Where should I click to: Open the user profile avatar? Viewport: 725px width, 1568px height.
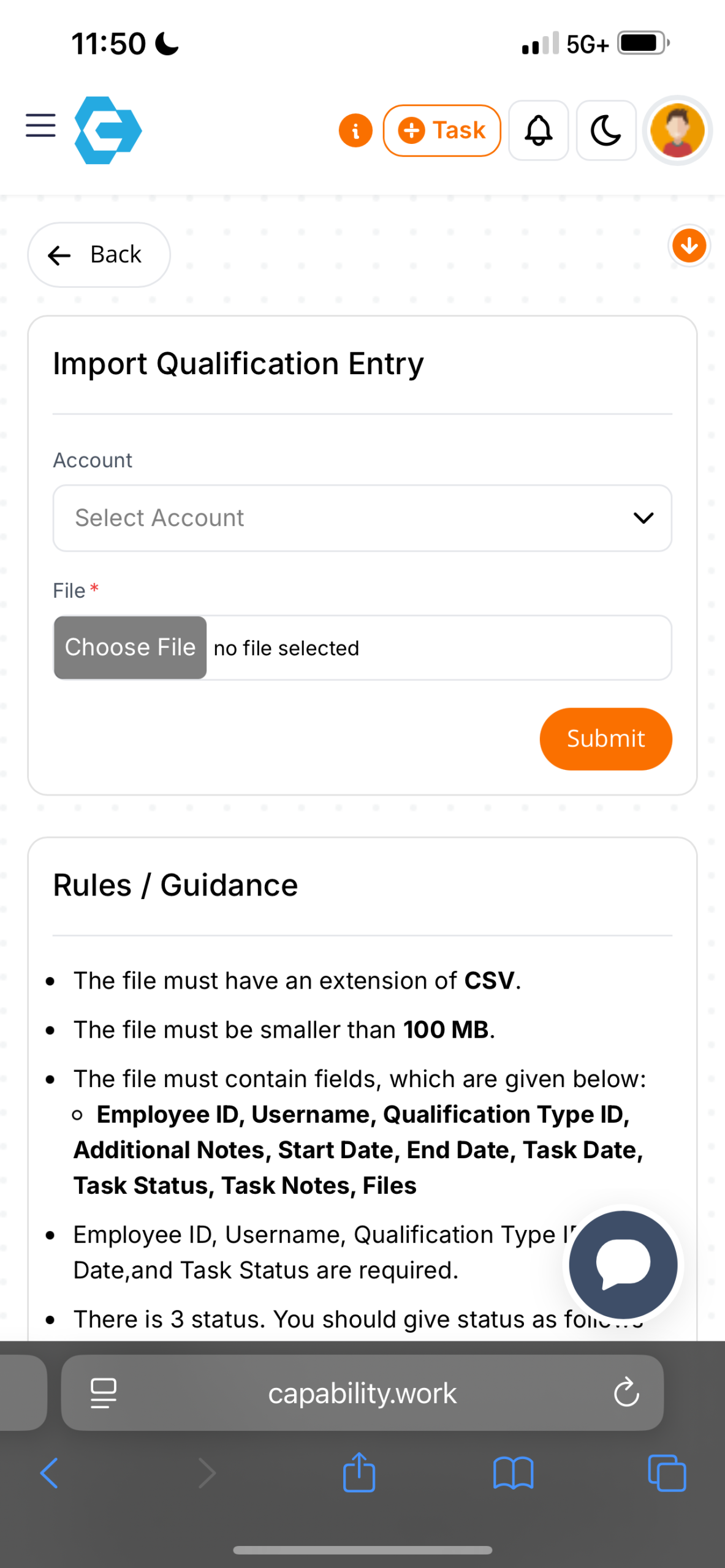click(x=677, y=130)
